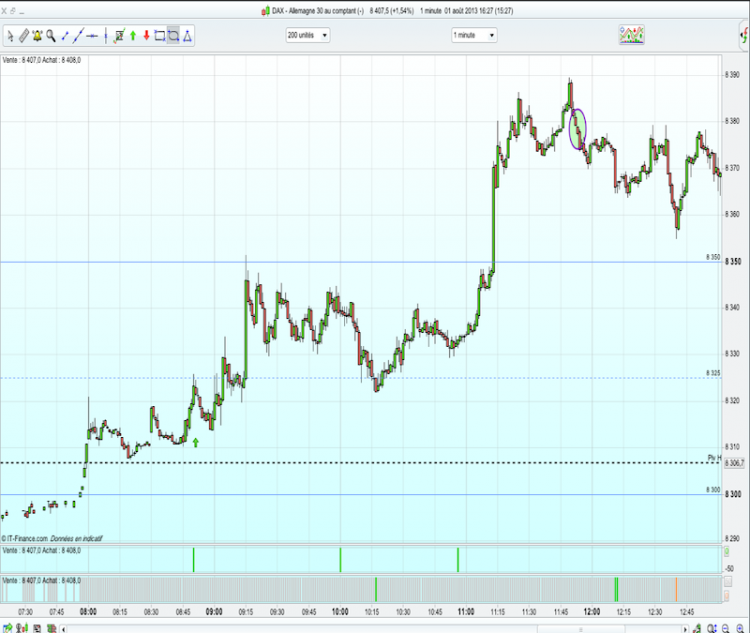Screen dimensions: 750x633
Task: Open the indicators chart icon at top right
Action: 631,35
